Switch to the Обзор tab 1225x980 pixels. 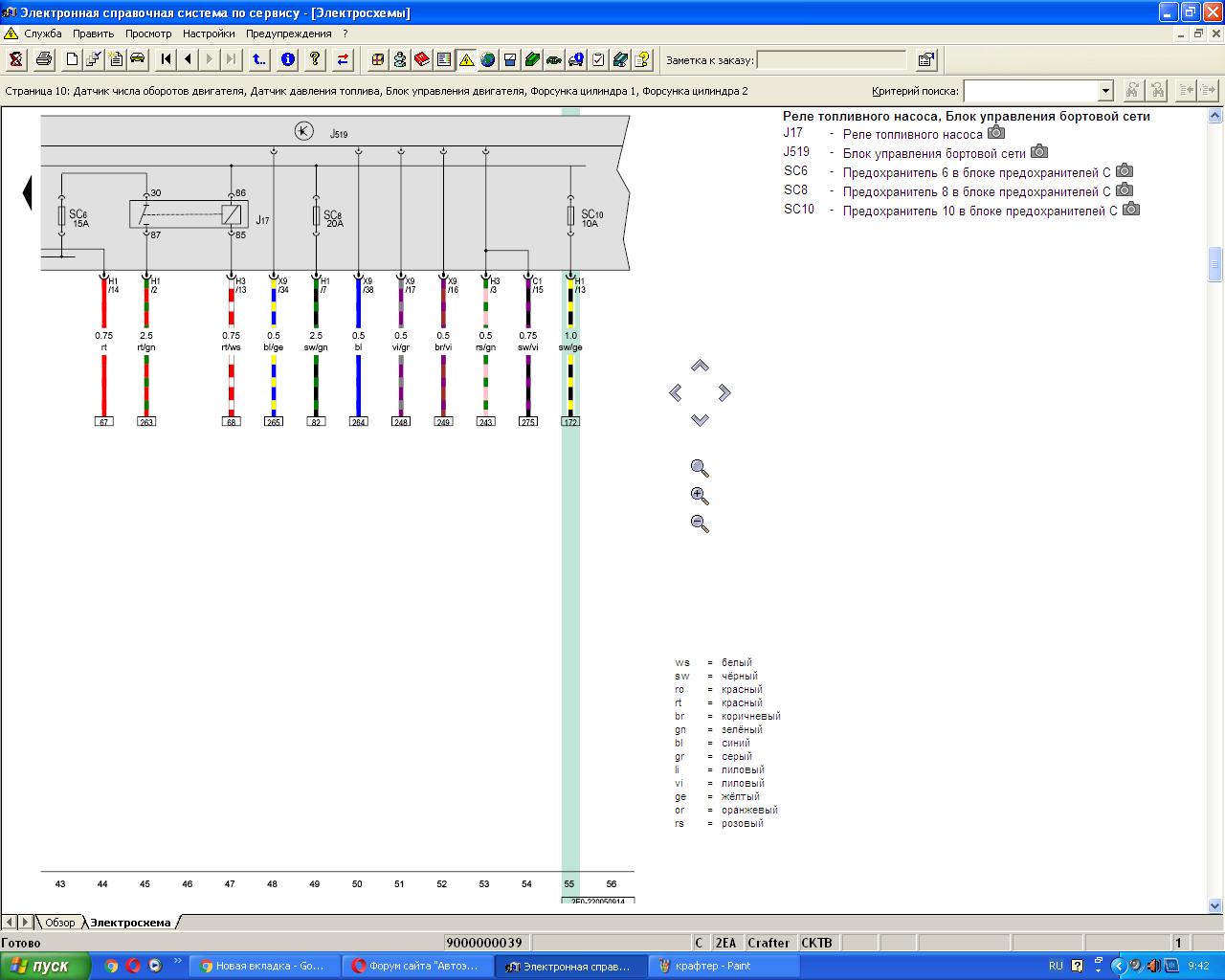pos(60,923)
